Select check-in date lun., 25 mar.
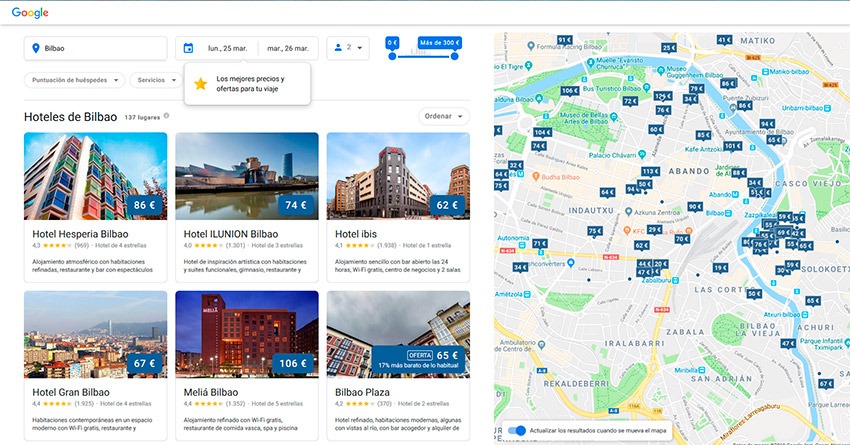Viewport: 850px width, 445px height. [227, 48]
